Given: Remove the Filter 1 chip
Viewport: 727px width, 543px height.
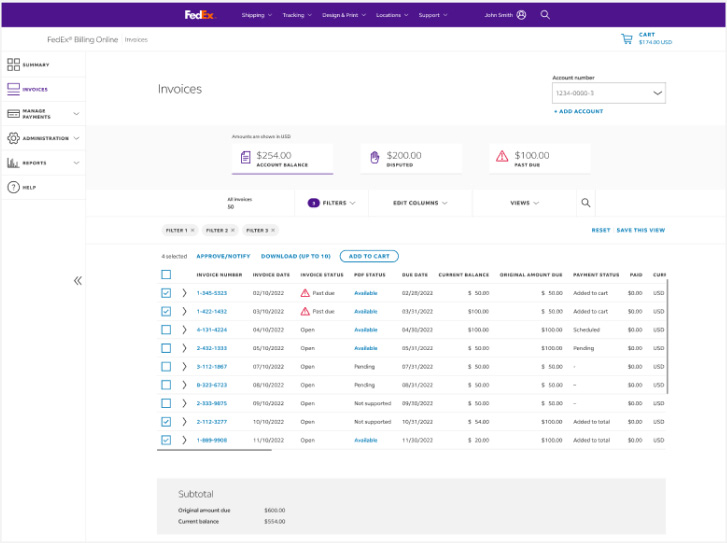Looking at the screenshot, I should (192, 230).
